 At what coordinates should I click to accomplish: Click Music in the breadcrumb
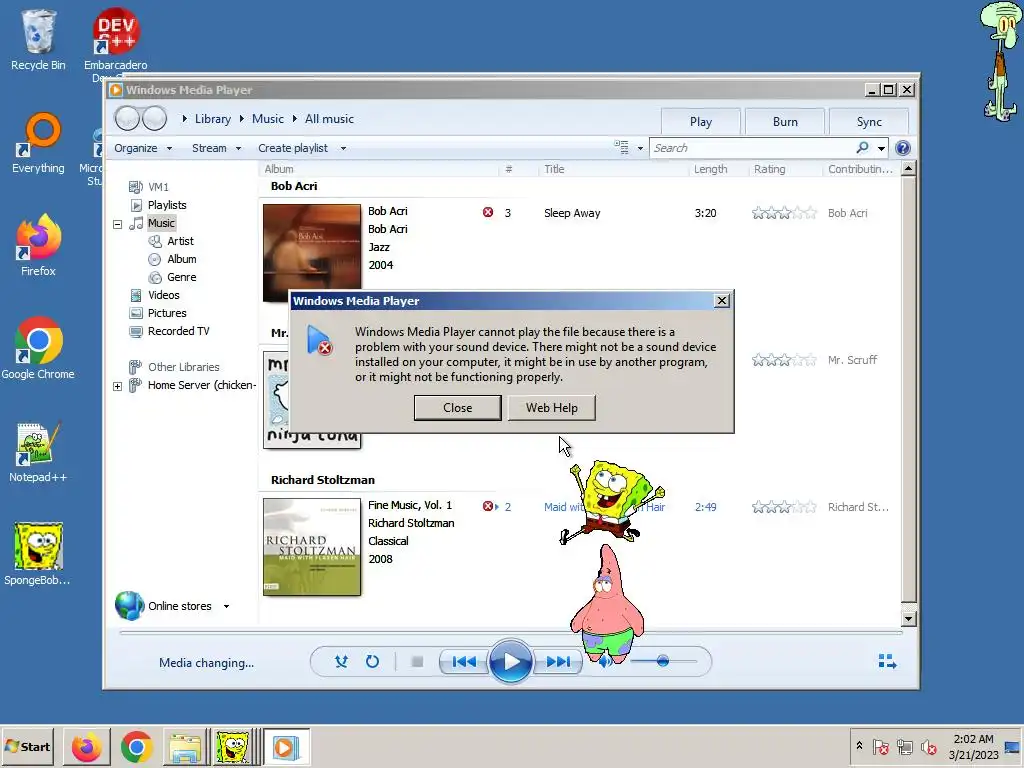click(x=268, y=119)
